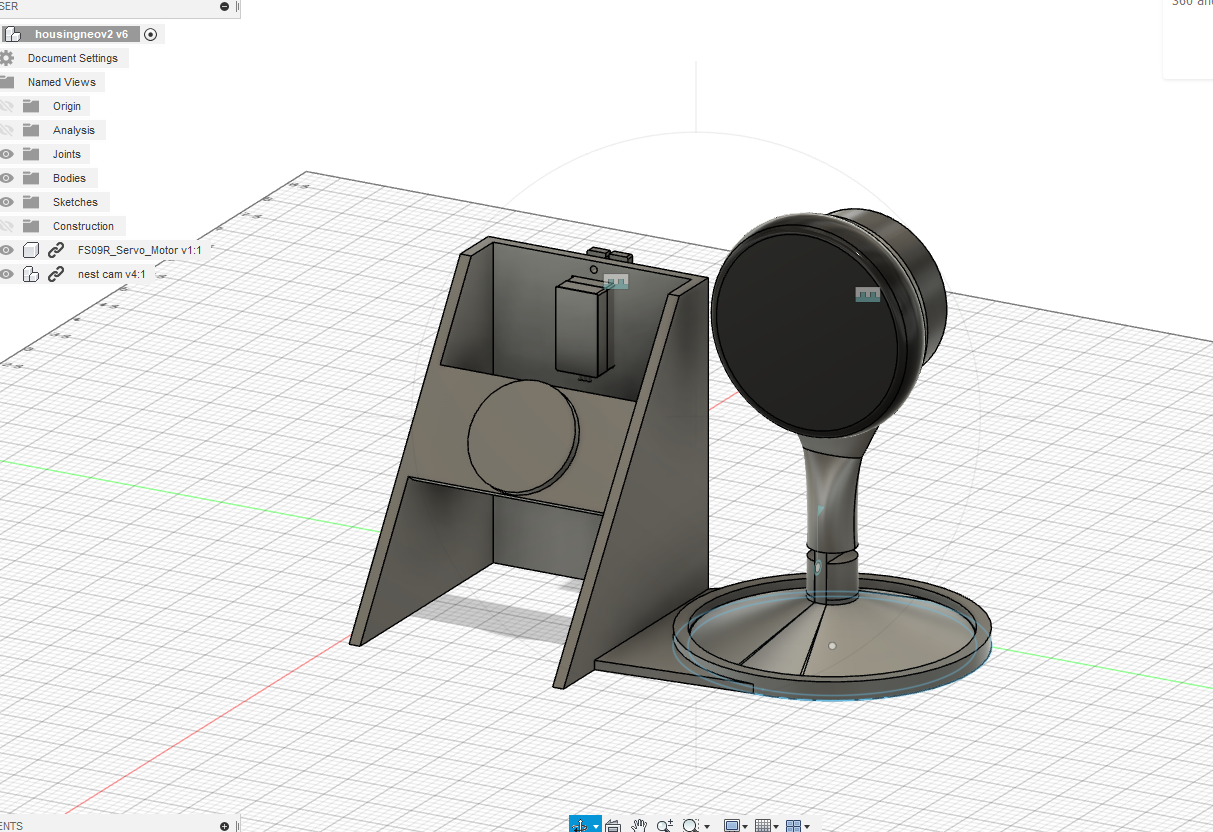1213x832 pixels.
Task: Click the Fit zoom window icon
Action: [691, 826]
